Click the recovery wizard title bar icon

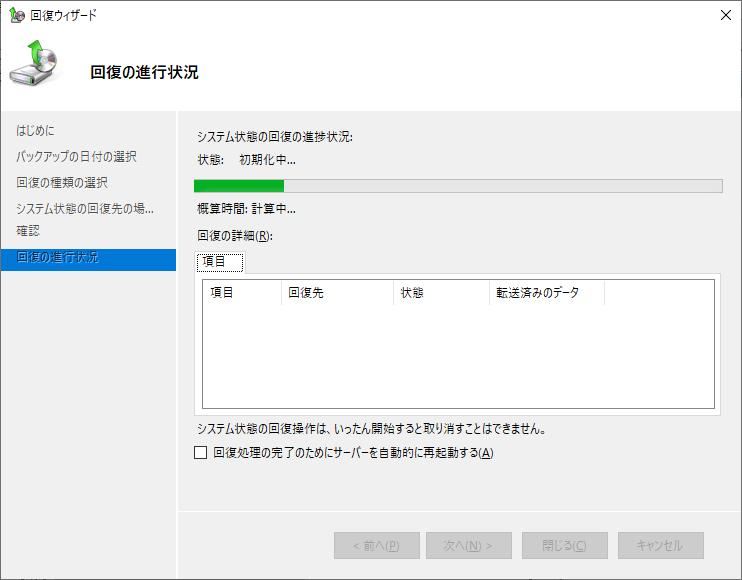(16, 15)
